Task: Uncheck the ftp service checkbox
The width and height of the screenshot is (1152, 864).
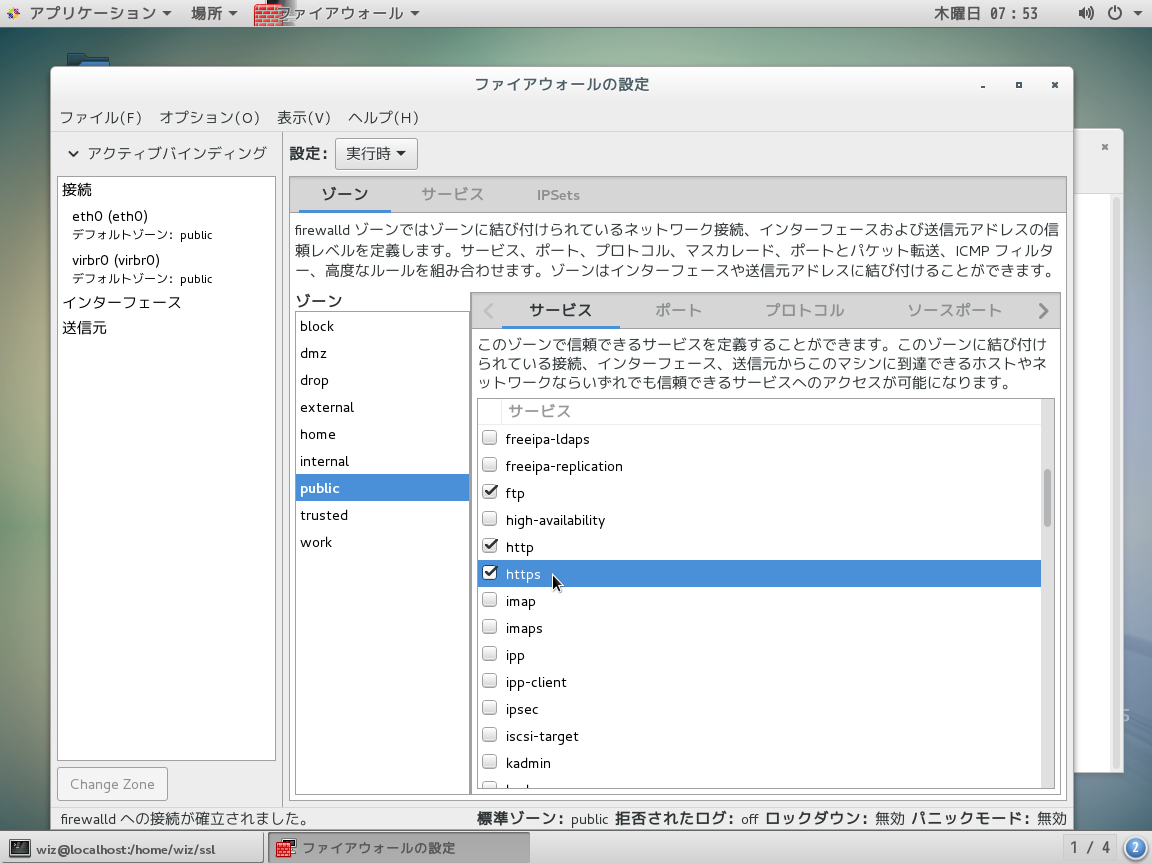Action: pos(489,492)
